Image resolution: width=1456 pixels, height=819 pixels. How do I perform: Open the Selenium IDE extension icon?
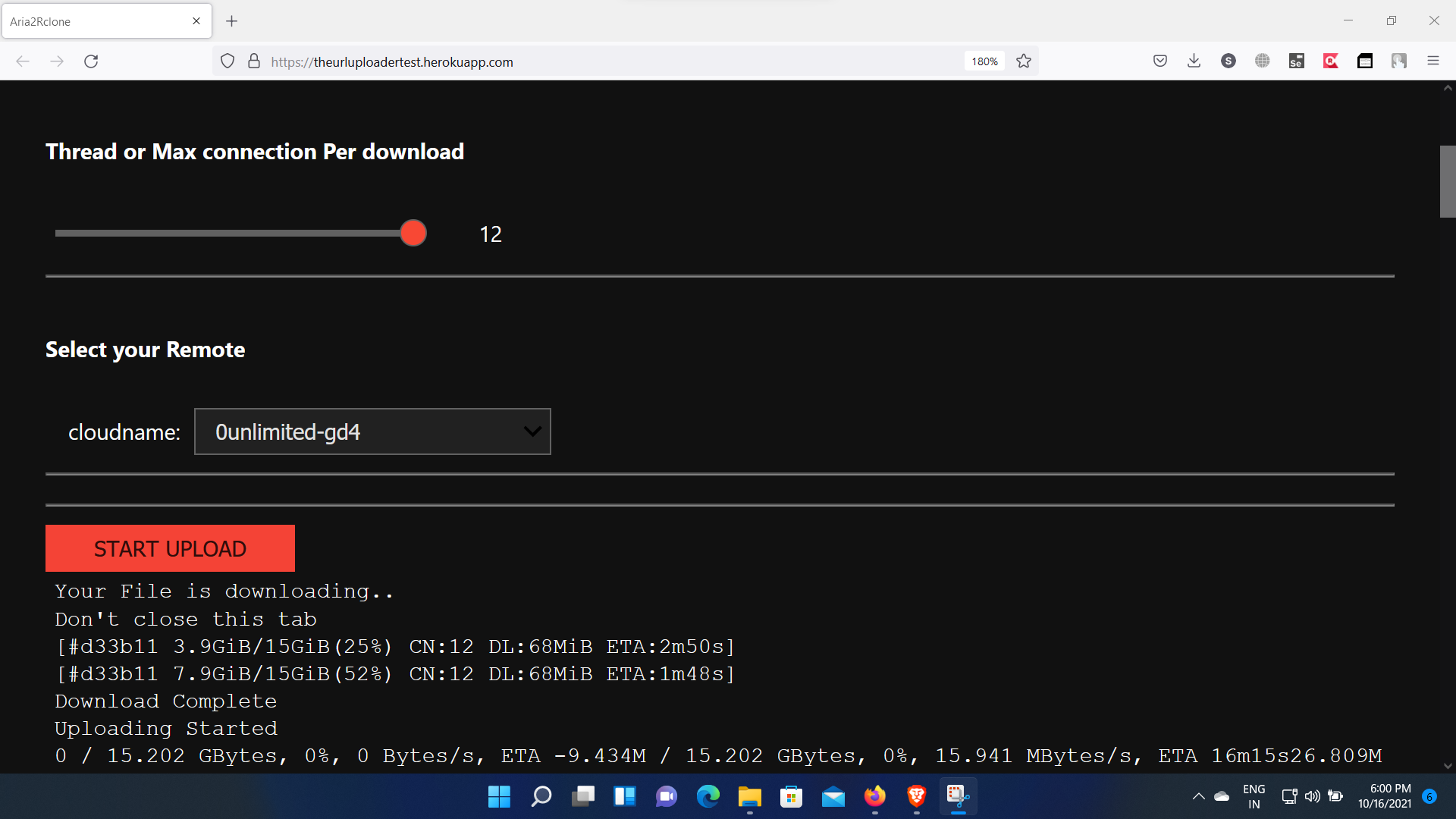pyautogui.click(x=1296, y=61)
